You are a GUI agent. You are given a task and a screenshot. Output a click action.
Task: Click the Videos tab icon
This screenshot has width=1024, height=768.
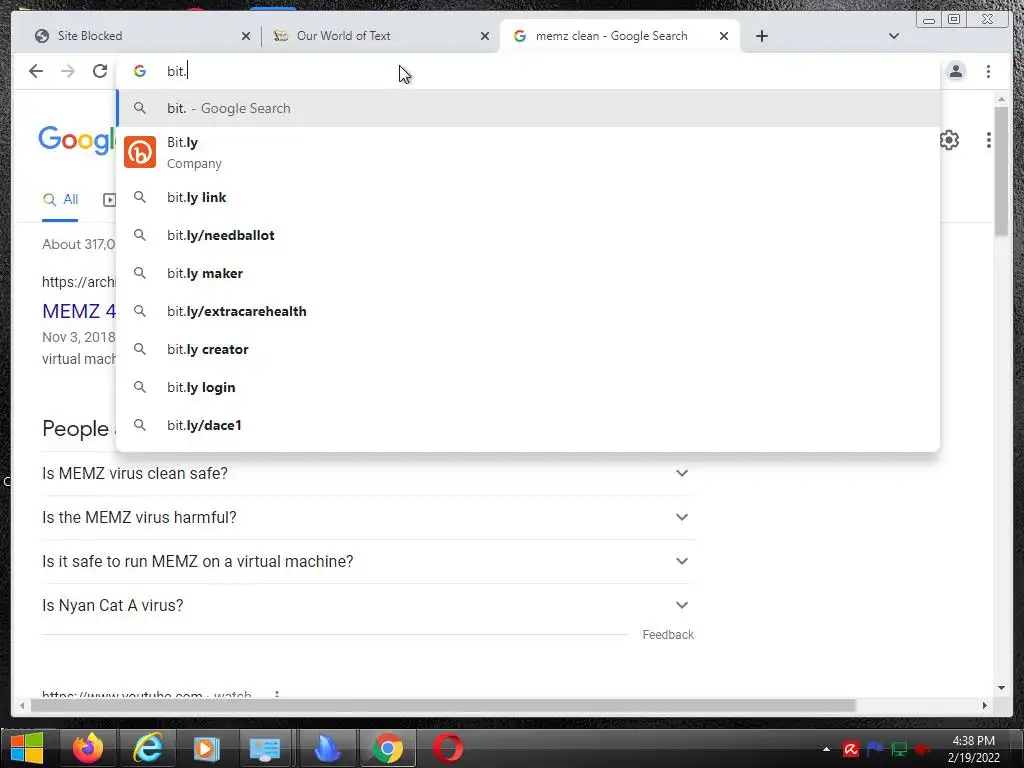point(110,200)
